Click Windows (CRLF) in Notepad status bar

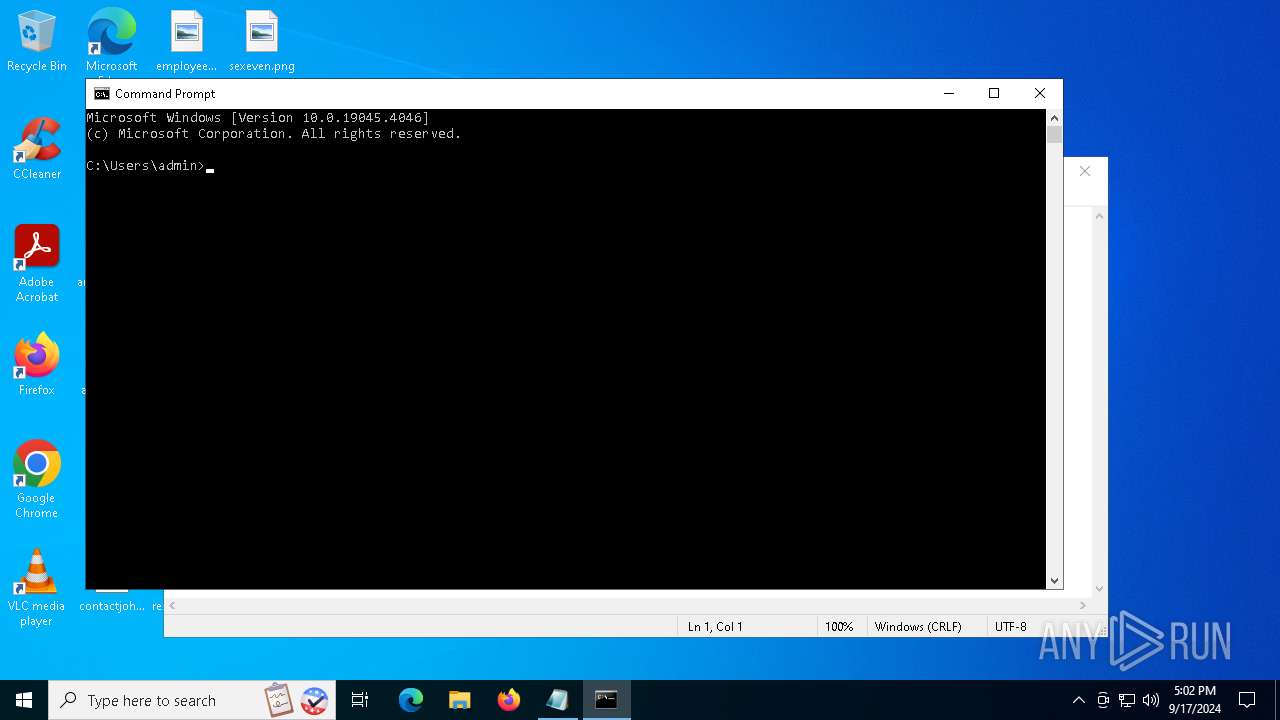[x=918, y=627]
